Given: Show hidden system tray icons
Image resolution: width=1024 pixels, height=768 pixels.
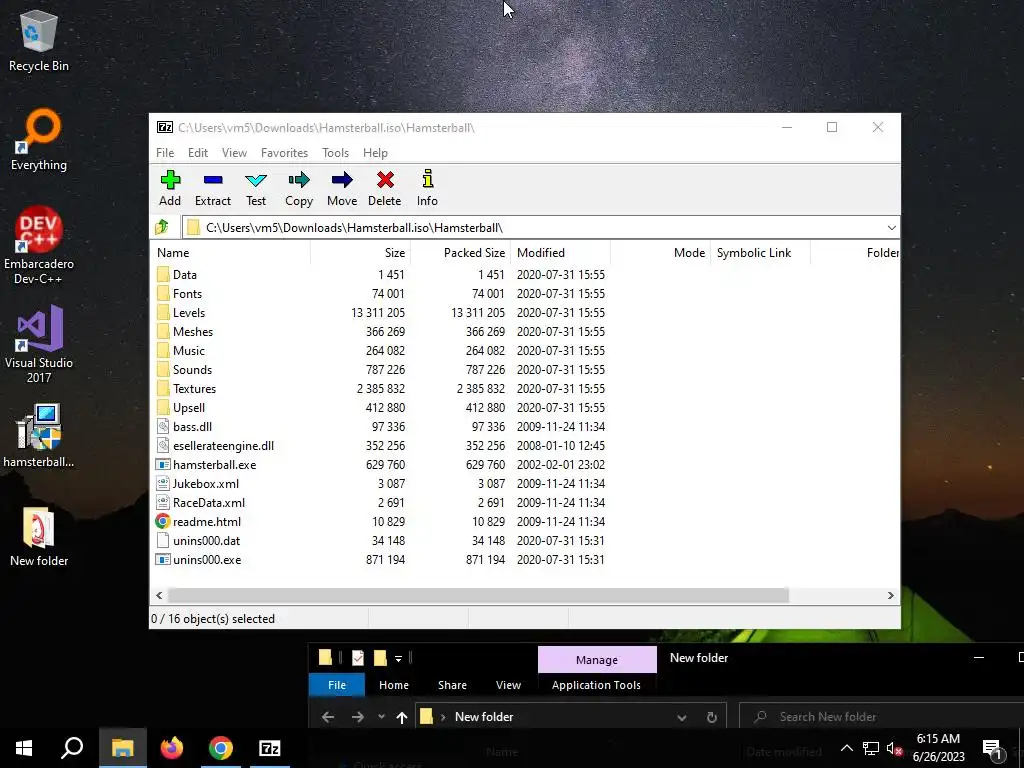Looking at the screenshot, I should [846, 748].
